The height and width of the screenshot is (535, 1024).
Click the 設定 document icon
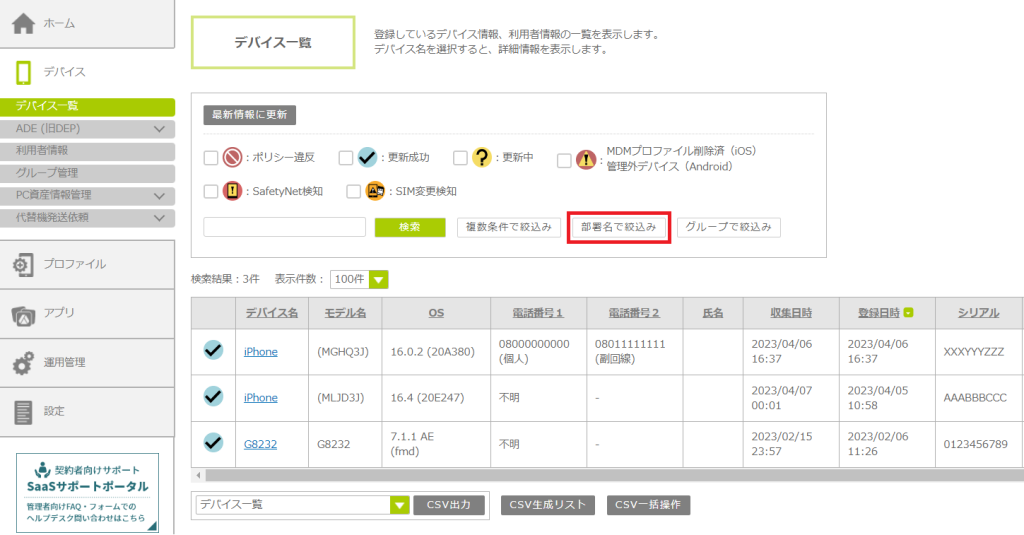point(23,411)
